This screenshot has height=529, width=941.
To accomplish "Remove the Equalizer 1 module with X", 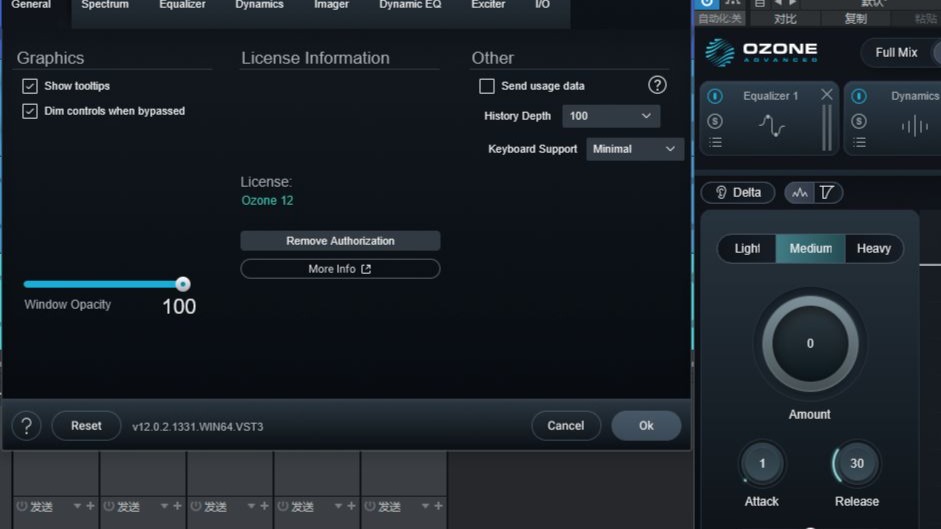I will click(826, 94).
